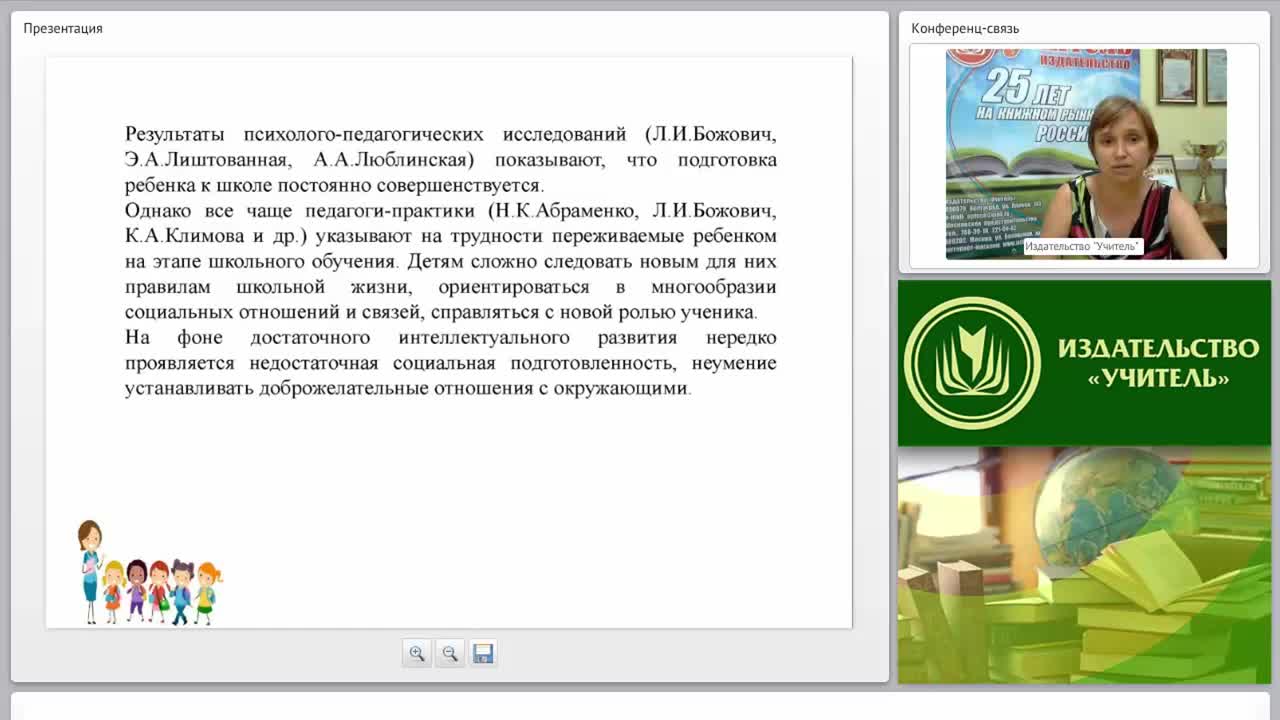Click the ИЗДАТЕЛЬСТВО «УЧИТЕЛЬ» banner text

coord(1158,363)
